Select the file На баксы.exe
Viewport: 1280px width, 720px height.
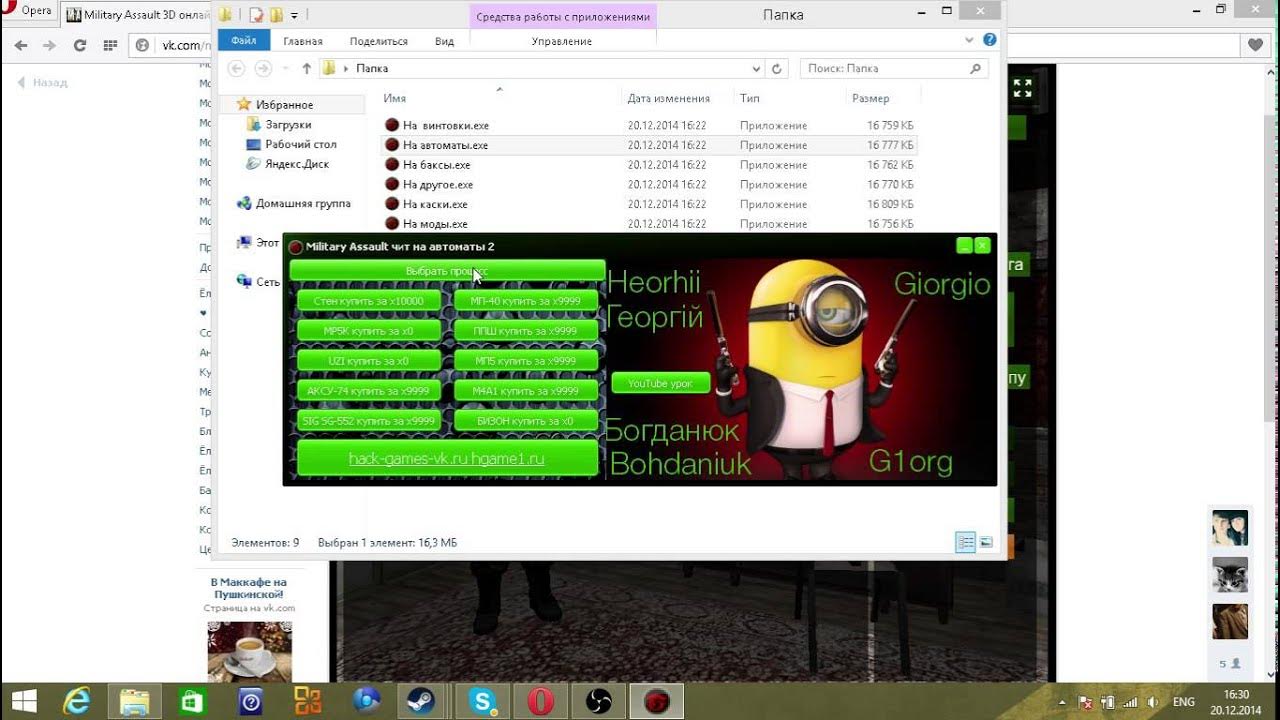[x=648, y=165]
